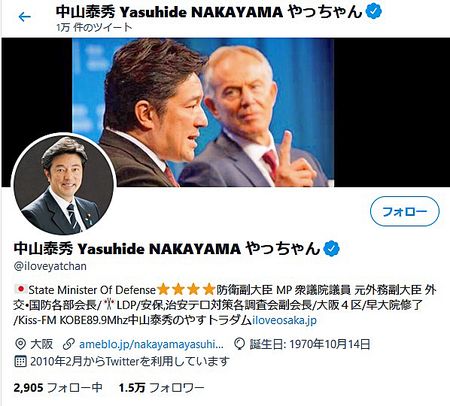Click the back arrow icon
The width and height of the screenshot is (450, 406).
click(x=25, y=17)
